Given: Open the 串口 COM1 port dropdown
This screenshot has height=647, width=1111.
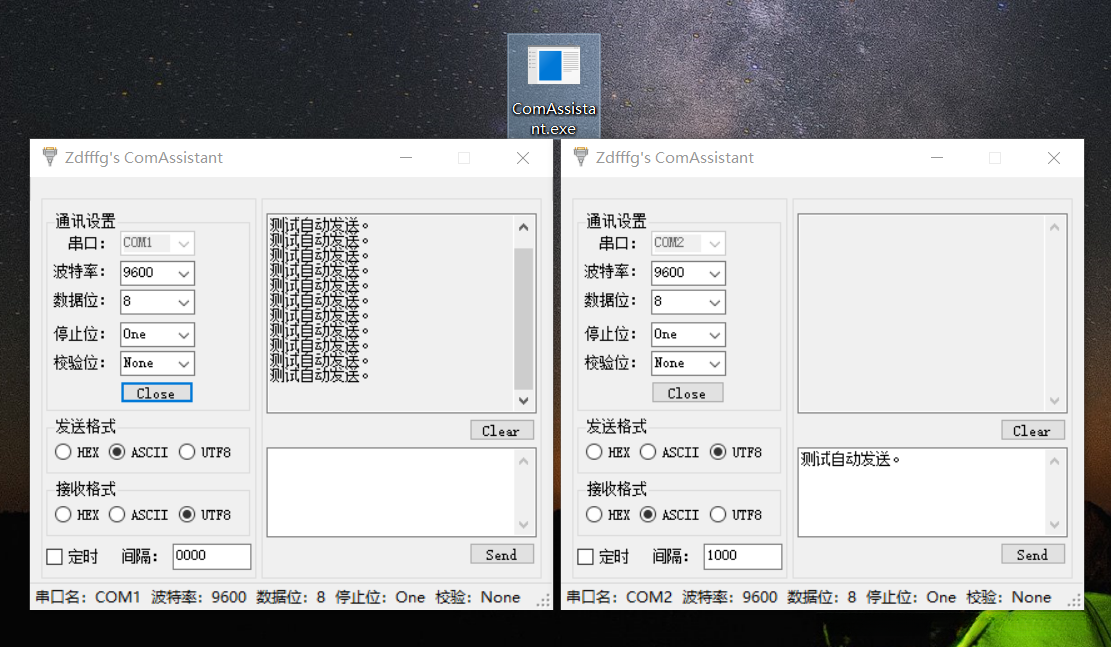Looking at the screenshot, I should 157,243.
